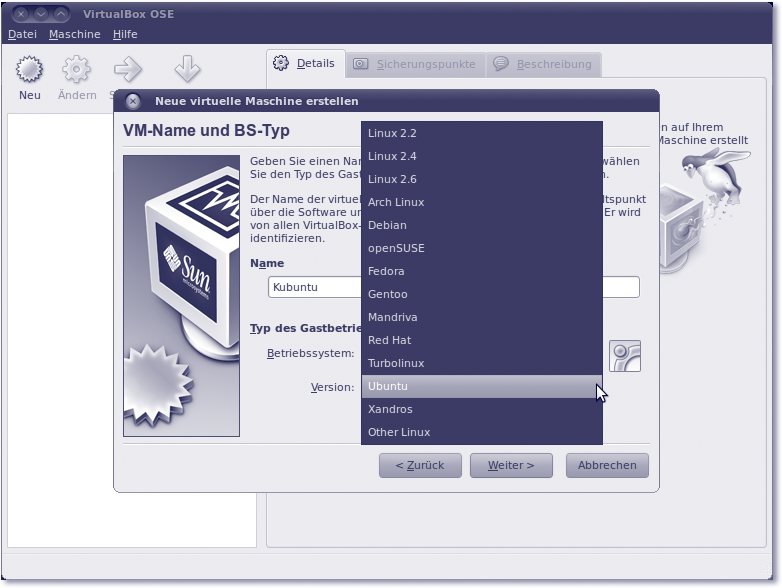Click the OS type icon beside Betriebssystem
Image resolution: width=782 pixels, height=588 pixels.
pyautogui.click(x=625, y=355)
